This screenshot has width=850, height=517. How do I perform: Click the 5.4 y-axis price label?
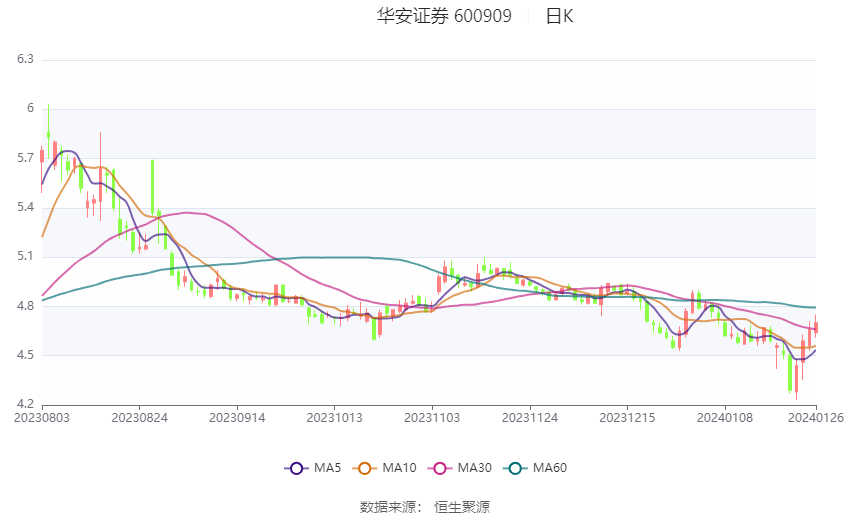(x=25, y=207)
